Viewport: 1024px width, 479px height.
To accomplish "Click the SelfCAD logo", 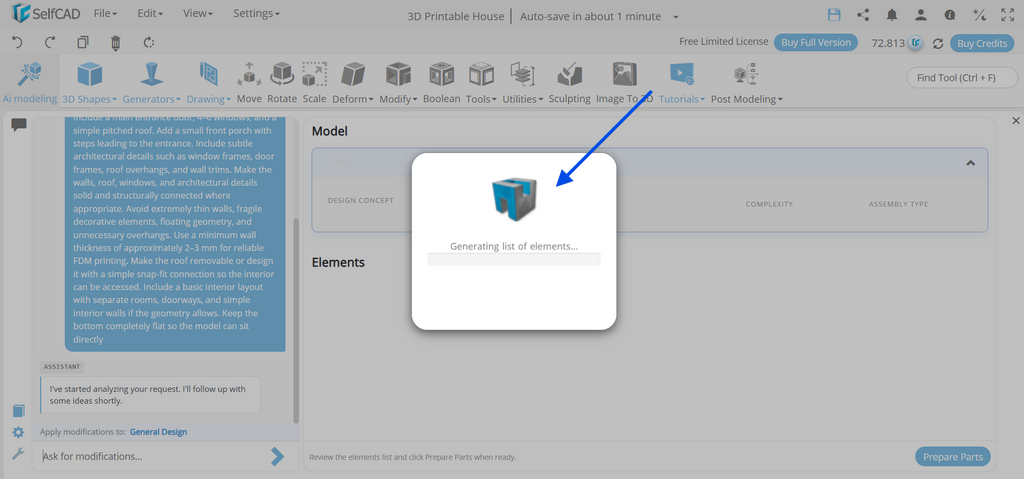I will (x=44, y=13).
